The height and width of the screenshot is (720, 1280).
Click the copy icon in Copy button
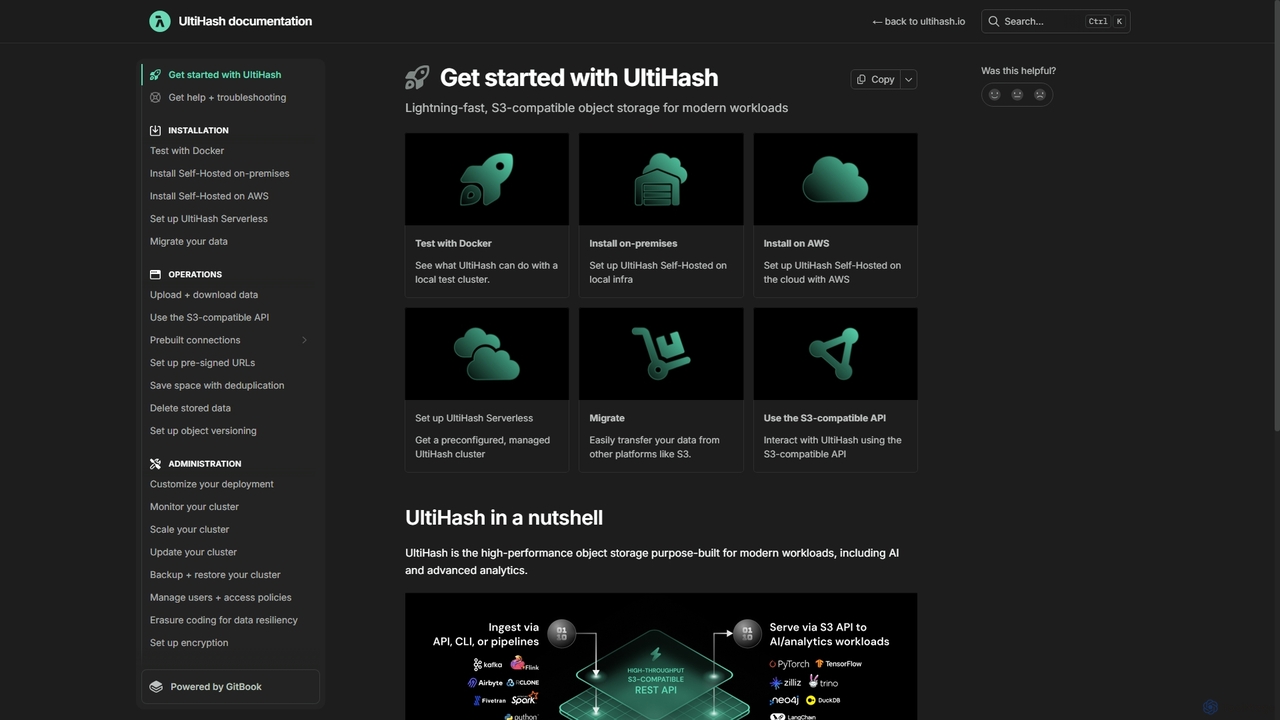[x=861, y=79]
